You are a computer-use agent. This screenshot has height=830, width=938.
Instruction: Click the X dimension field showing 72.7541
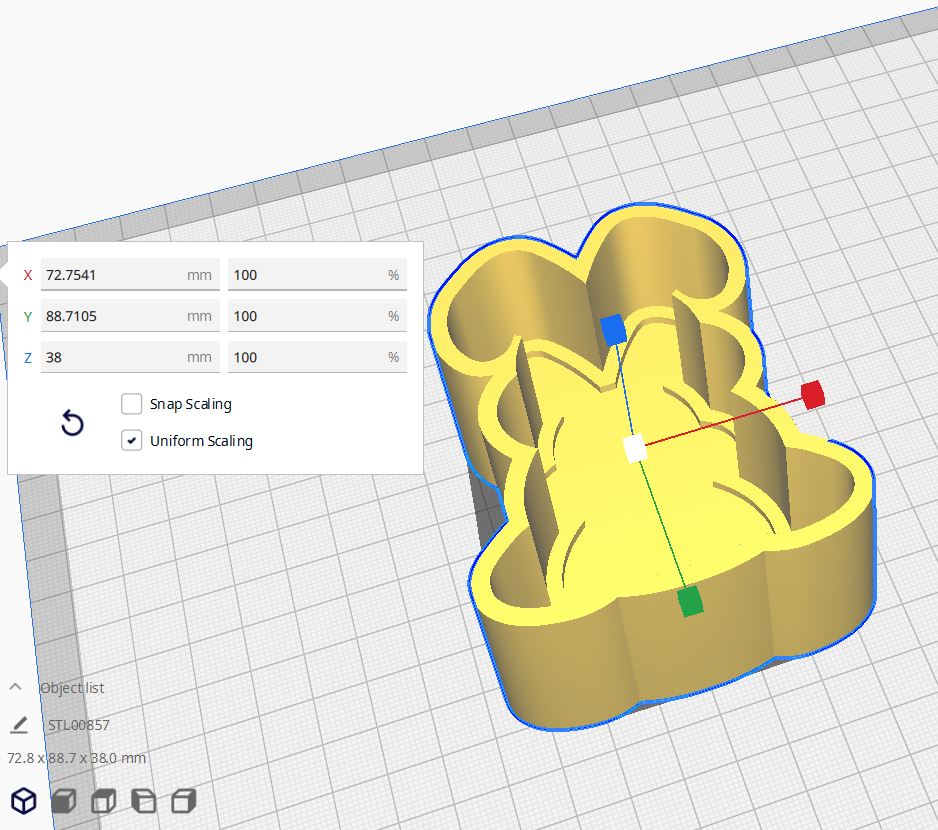pyautogui.click(x=130, y=274)
